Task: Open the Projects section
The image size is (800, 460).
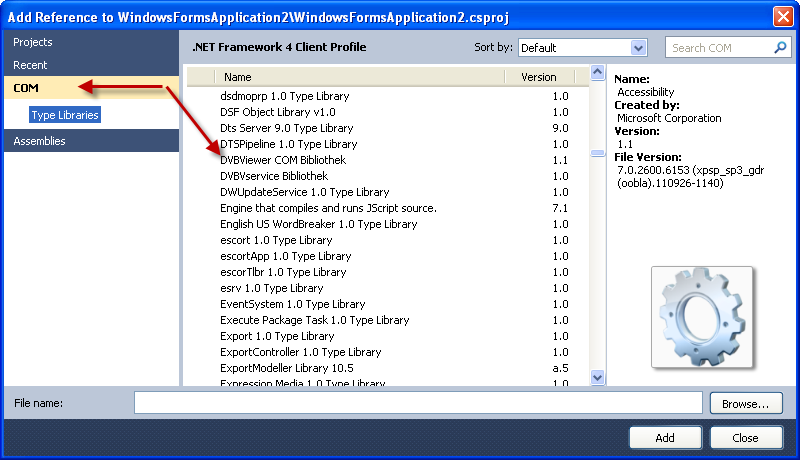Action: coord(33,42)
